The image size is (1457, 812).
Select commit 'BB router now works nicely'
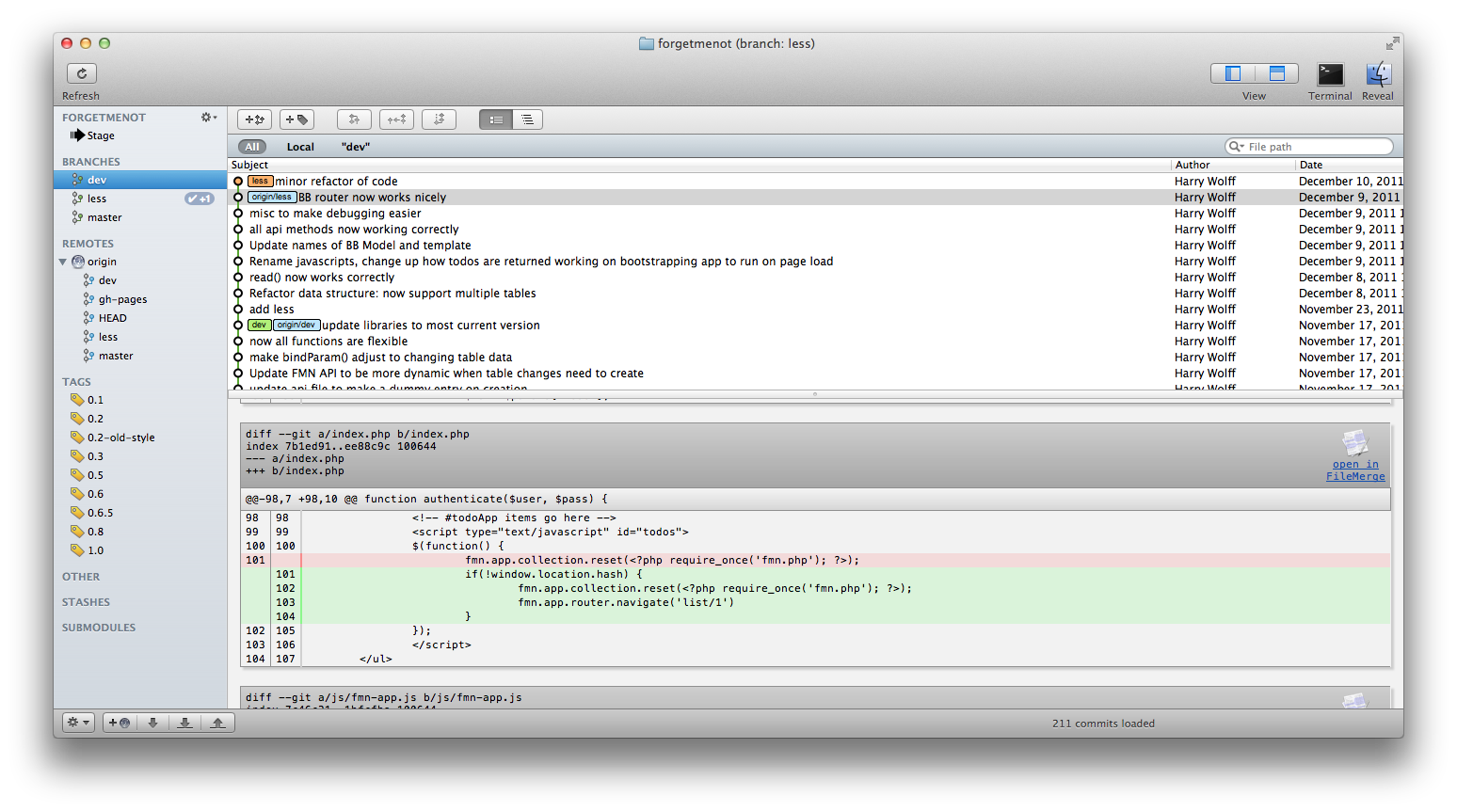point(815,198)
